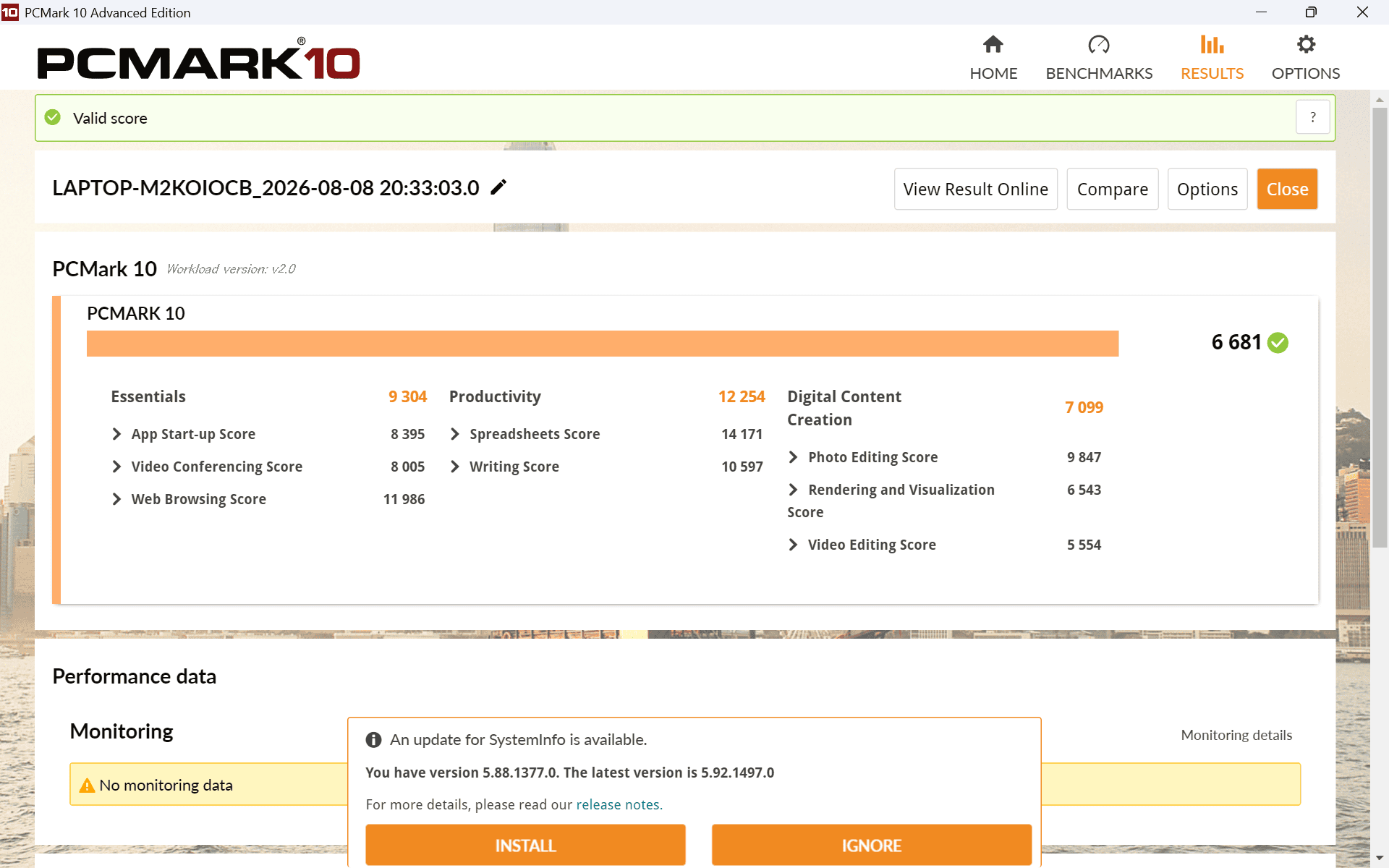Click the overall score 6 681

[x=1236, y=342]
